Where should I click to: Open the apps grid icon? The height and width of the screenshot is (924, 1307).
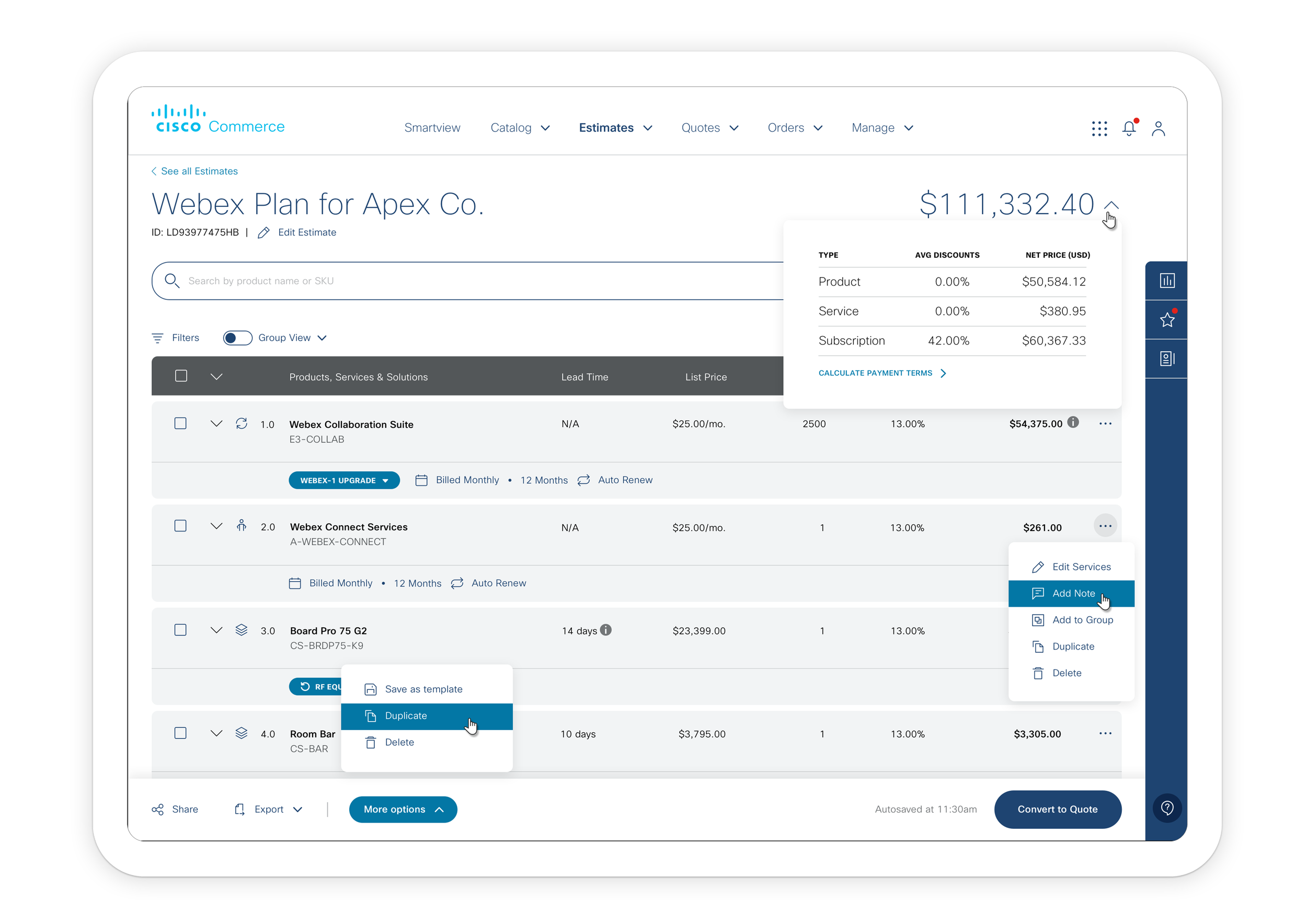(1099, 129)
